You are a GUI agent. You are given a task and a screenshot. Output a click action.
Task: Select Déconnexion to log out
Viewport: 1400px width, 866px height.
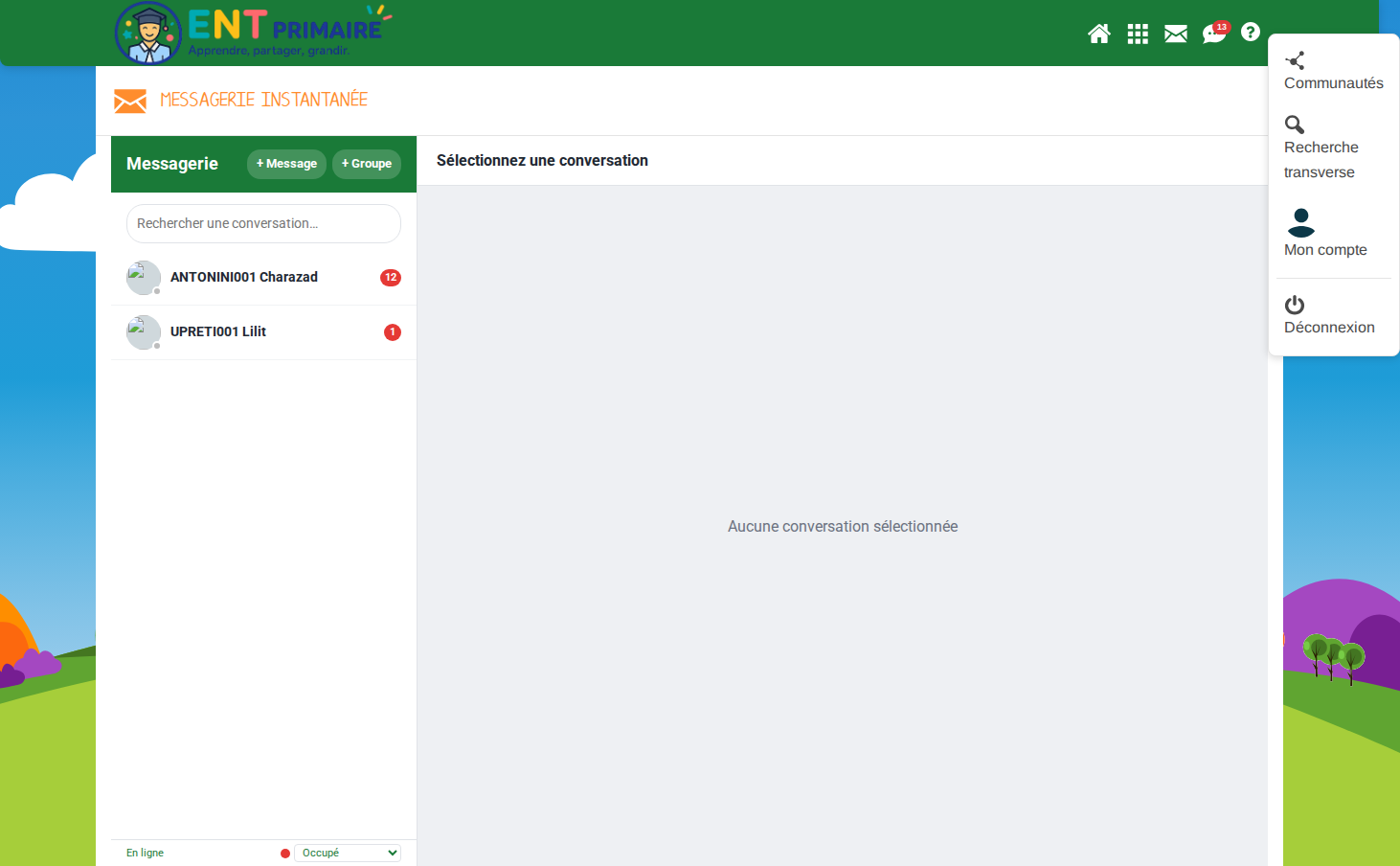coord(1334,315)
